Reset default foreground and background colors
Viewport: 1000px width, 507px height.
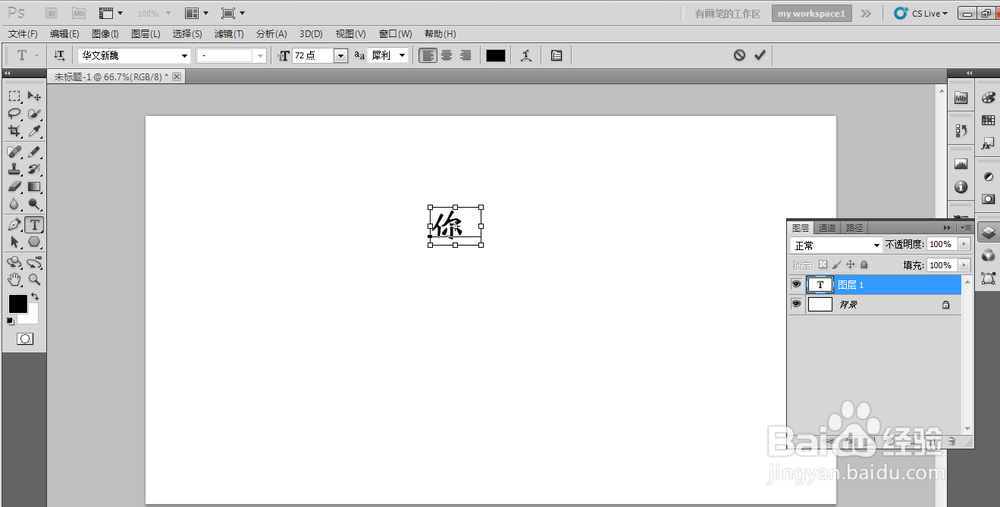tap(11, 321)
